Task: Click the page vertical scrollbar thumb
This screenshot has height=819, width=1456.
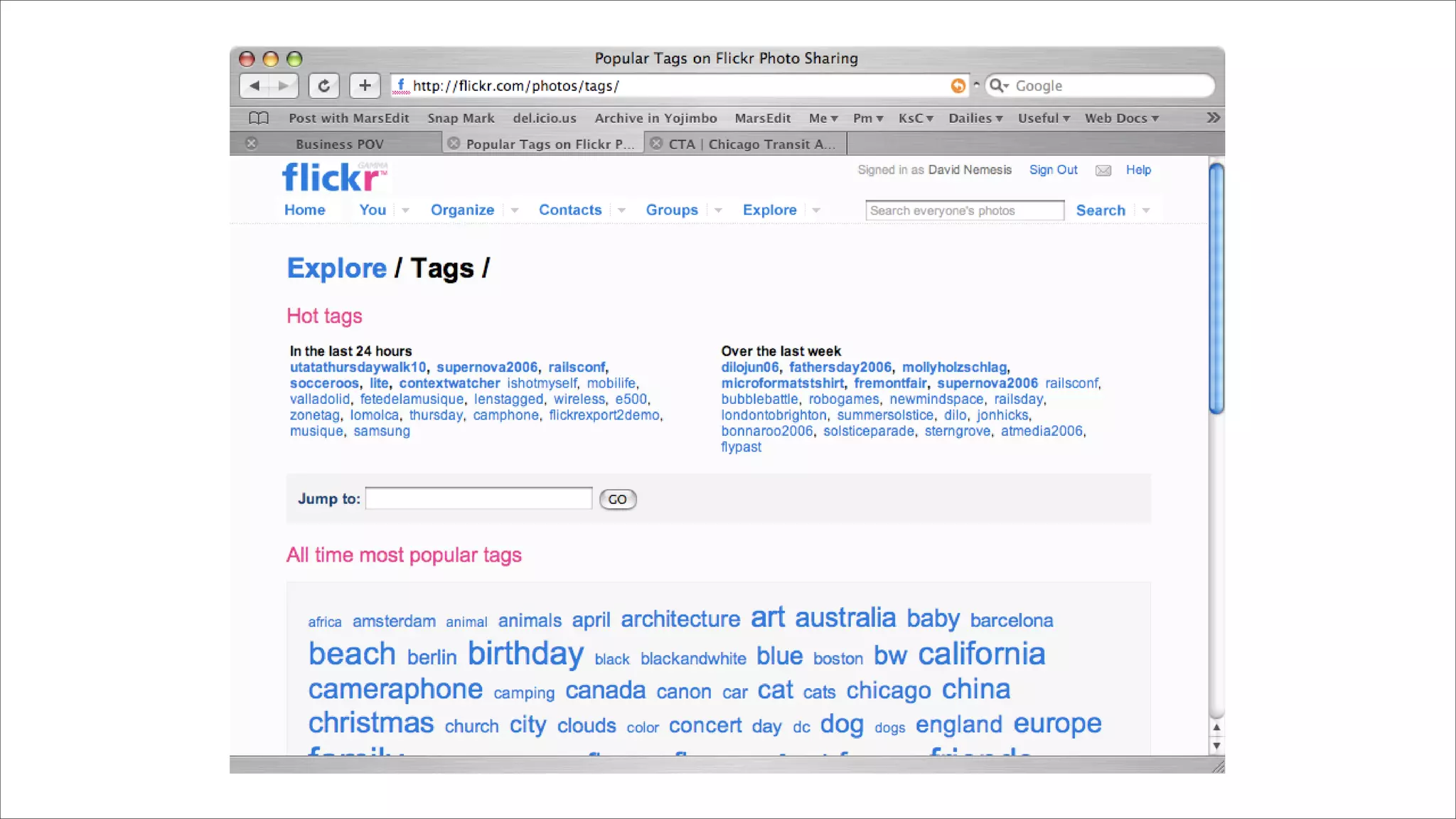Action: tap(1216, 288)
